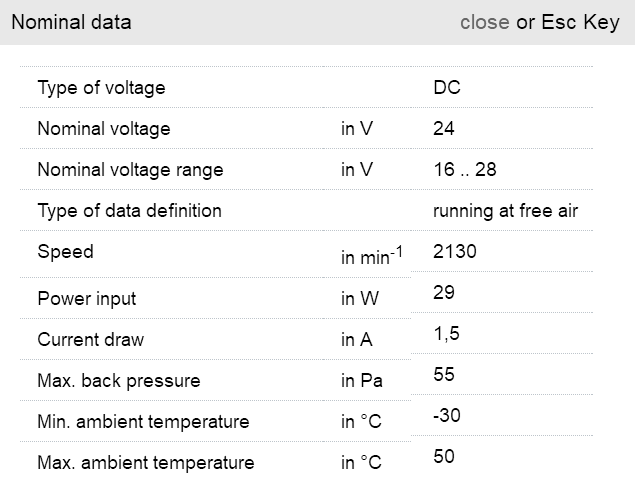
Task: Click the close link in the header
Action: pos(484,22)
